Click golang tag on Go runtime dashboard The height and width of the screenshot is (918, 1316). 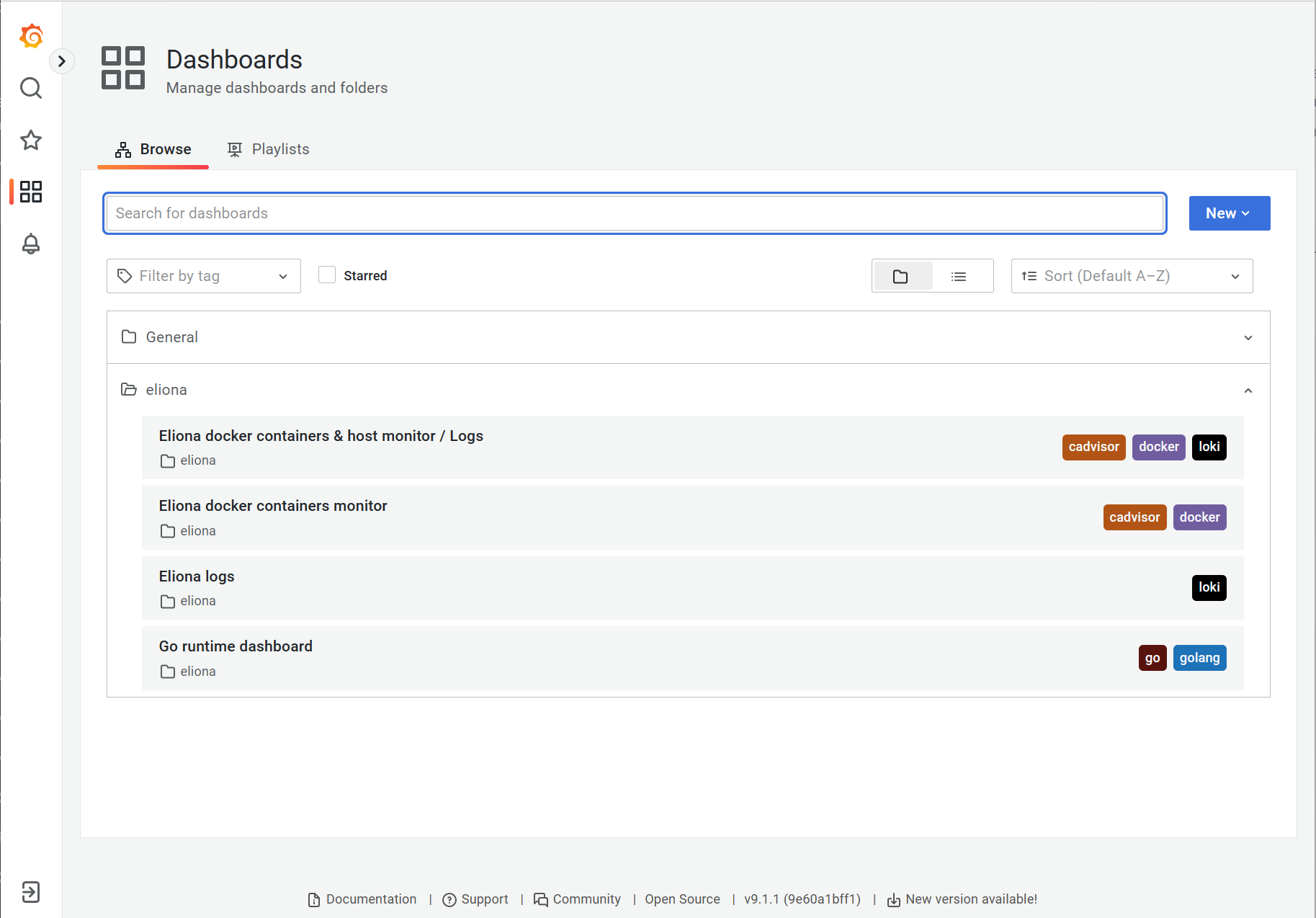click(x=1199, y=658)
